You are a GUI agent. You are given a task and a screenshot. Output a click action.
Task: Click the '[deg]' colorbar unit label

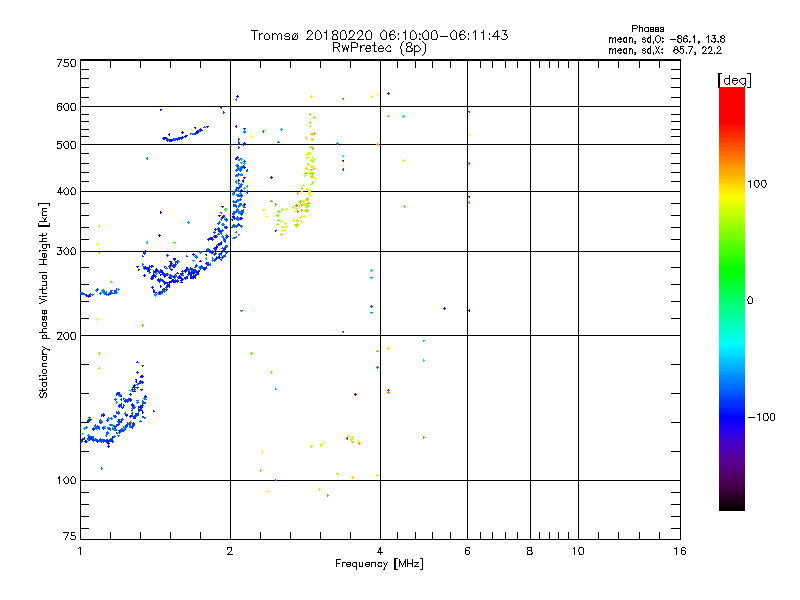click(x=734, y=80)
